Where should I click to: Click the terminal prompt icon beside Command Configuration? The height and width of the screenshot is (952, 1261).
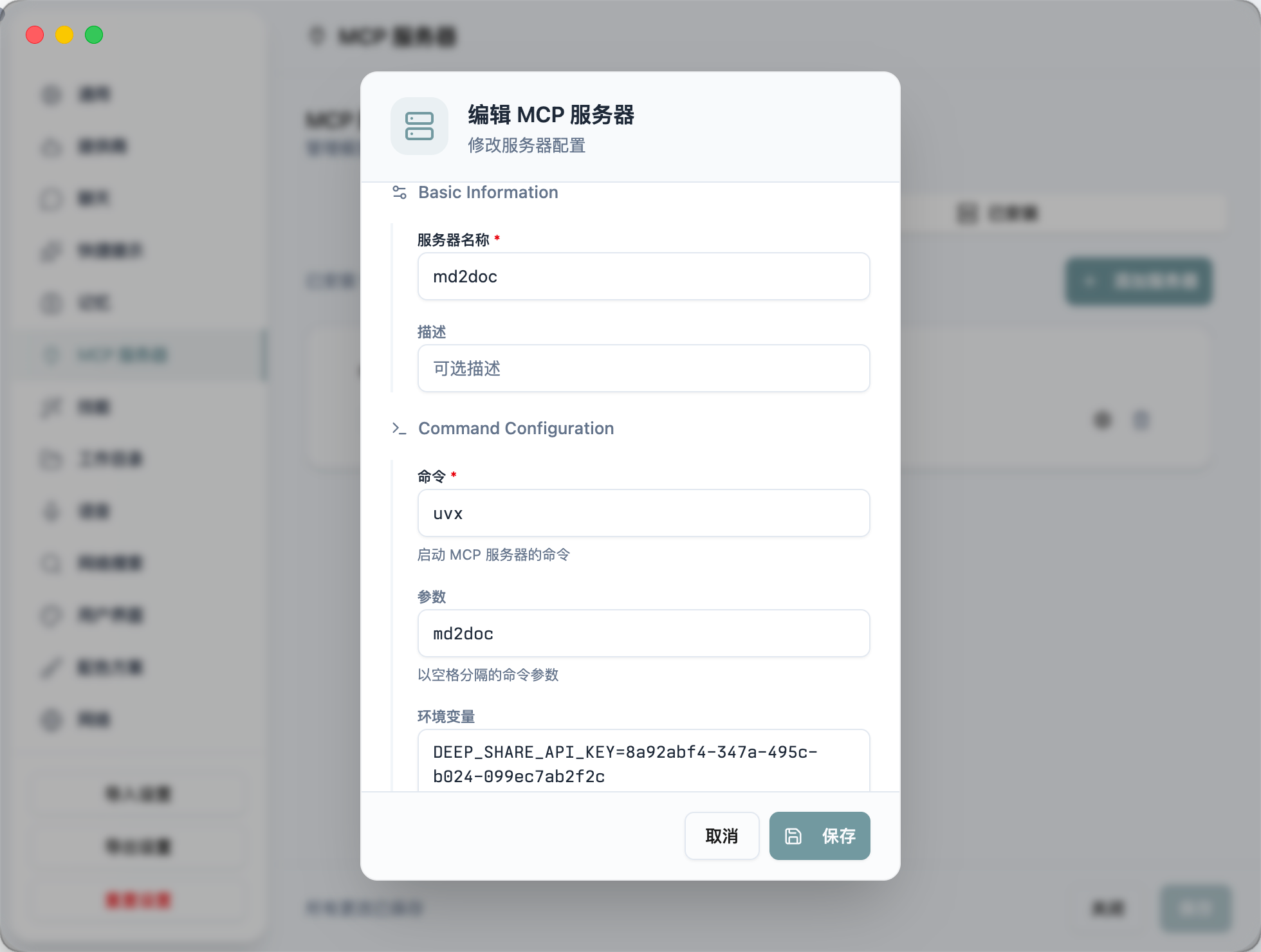pyautogui.click(x=400, y=428)
